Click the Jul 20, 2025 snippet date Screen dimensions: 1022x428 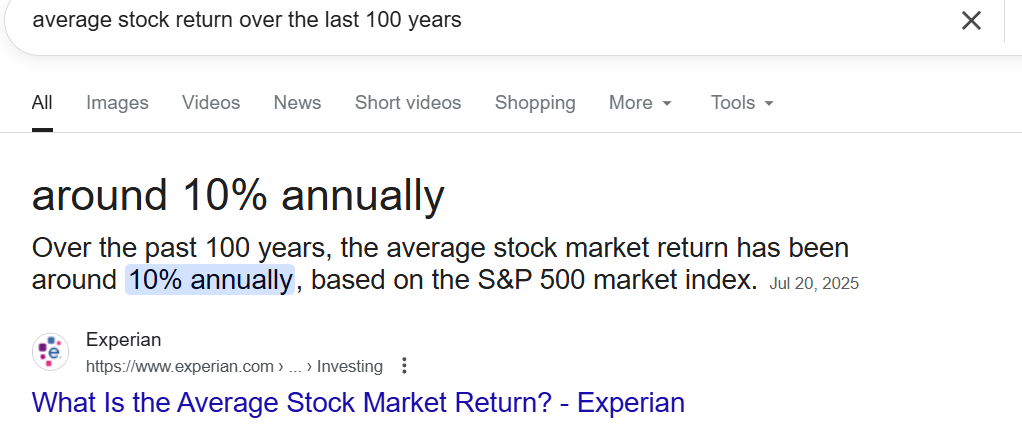814,283
